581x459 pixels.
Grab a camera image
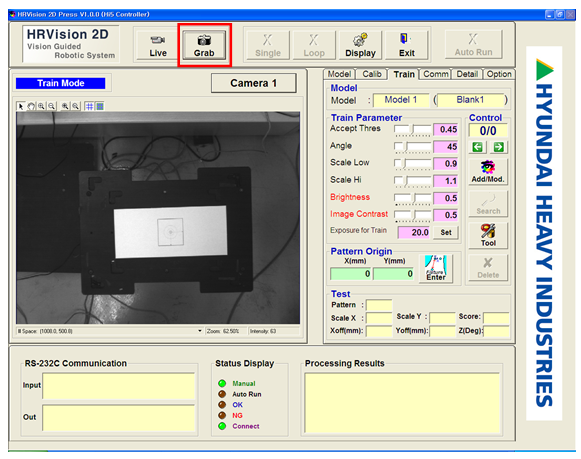(204, 45)
